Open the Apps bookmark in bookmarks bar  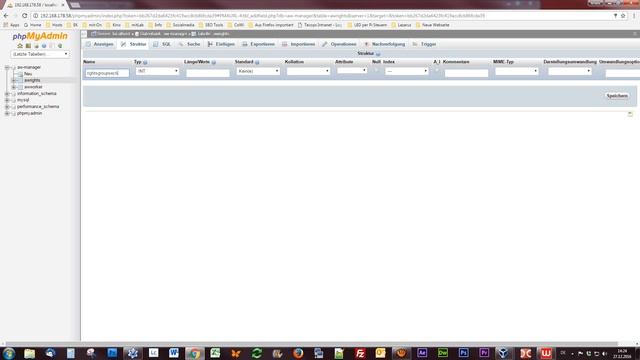[x=12, y=25]
